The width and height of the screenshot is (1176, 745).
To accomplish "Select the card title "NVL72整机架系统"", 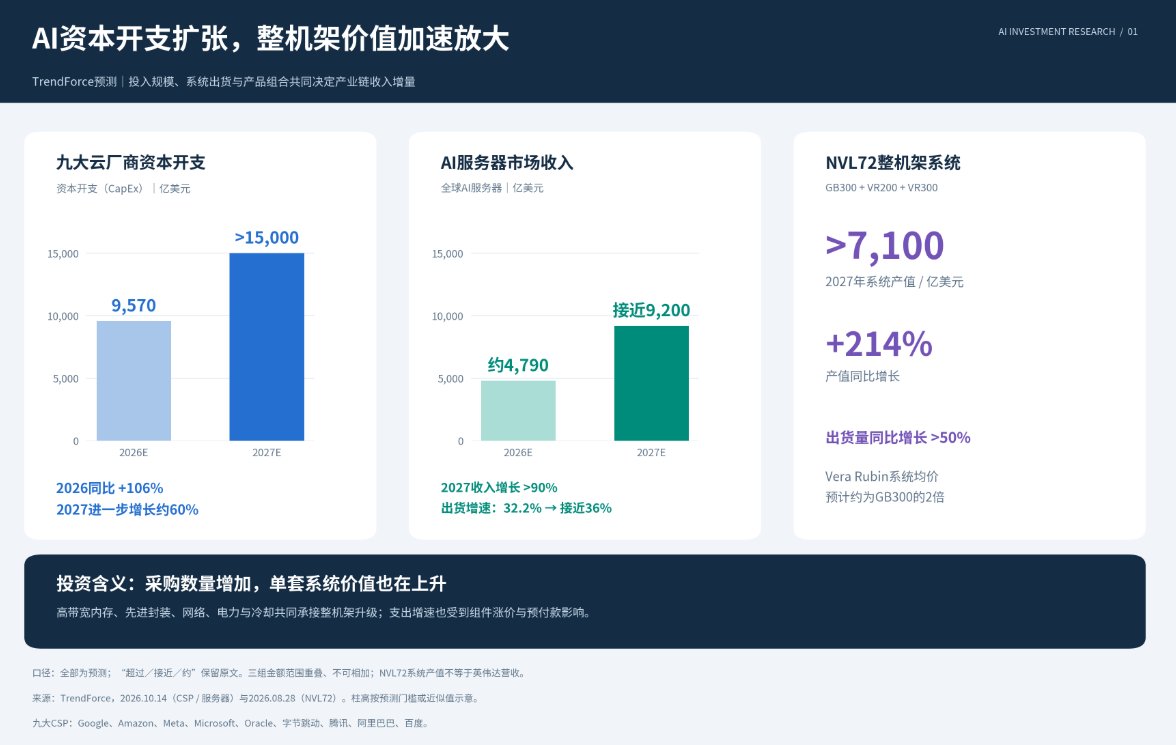I will [892, 163].
